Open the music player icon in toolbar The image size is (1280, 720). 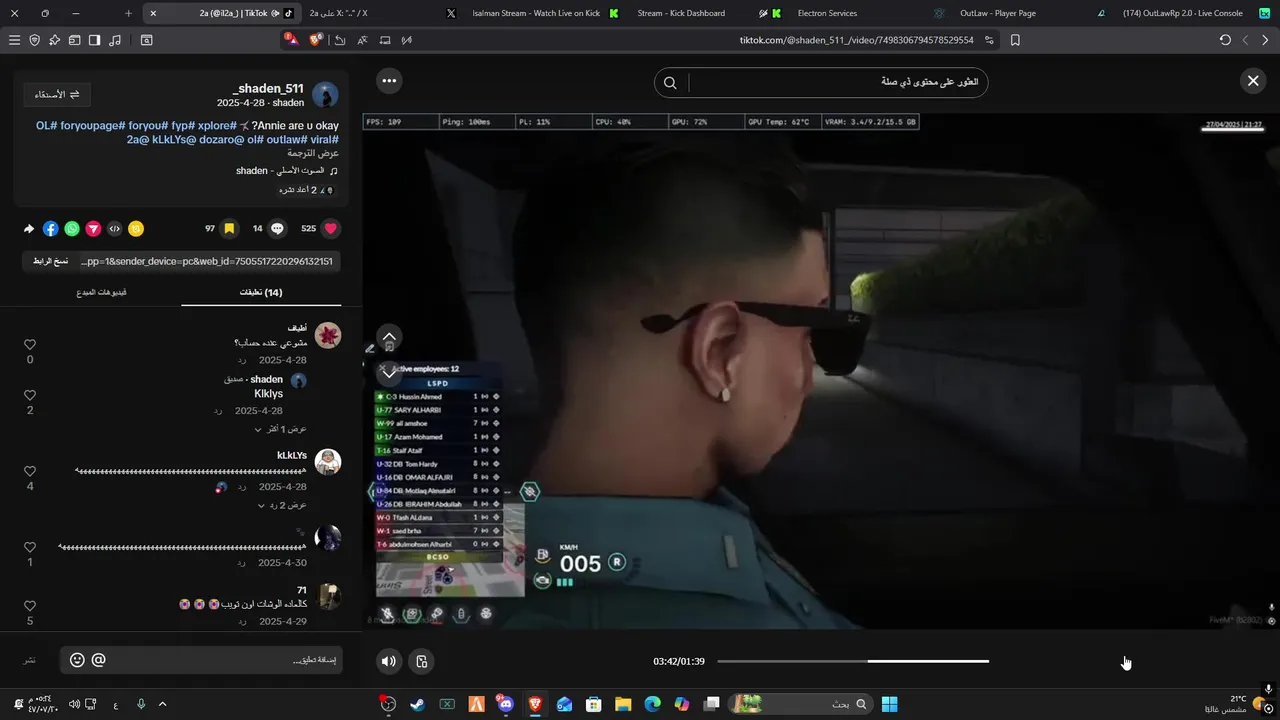115,40
